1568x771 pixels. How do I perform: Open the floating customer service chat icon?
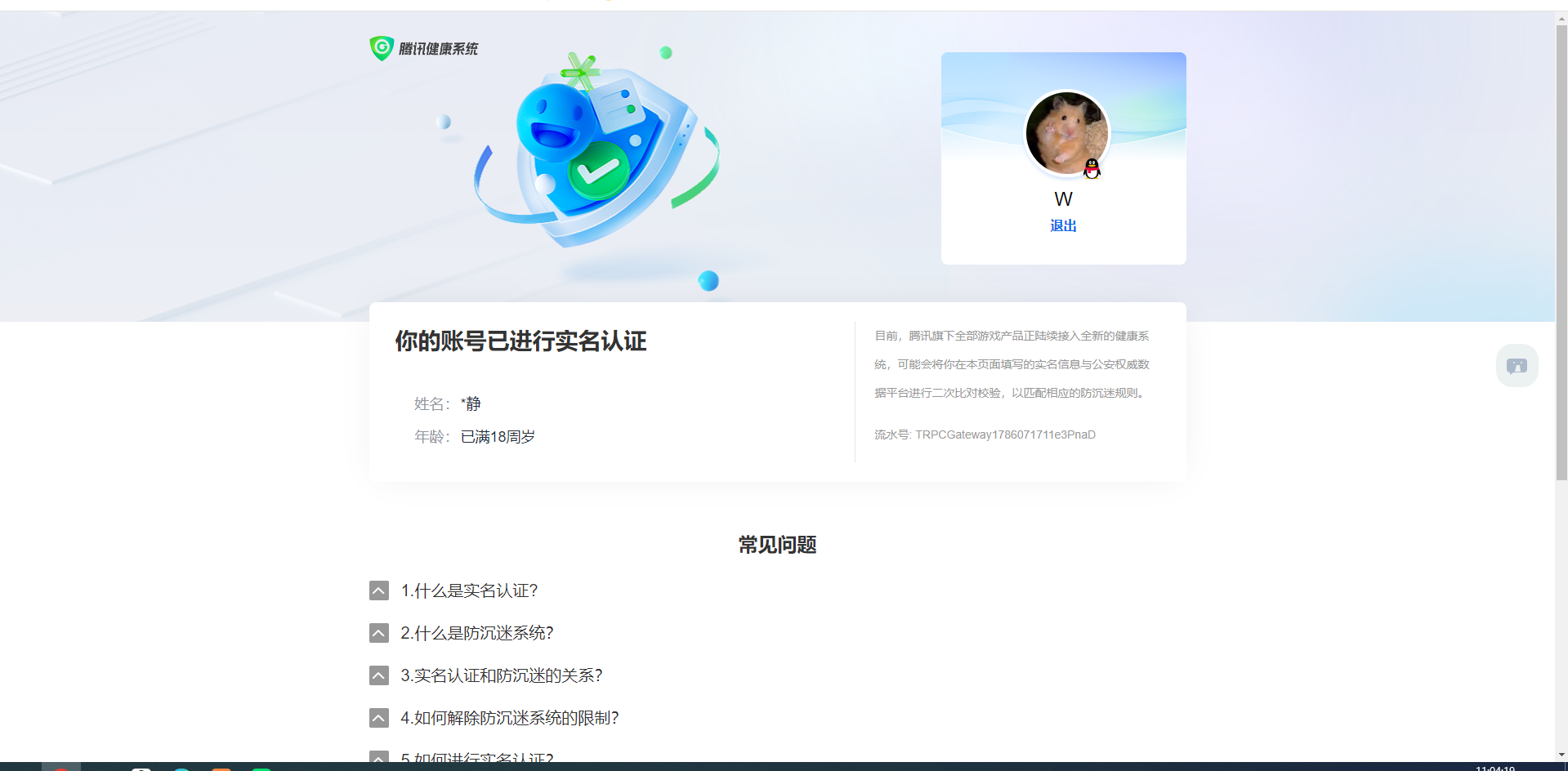(x=1517, y=365)
